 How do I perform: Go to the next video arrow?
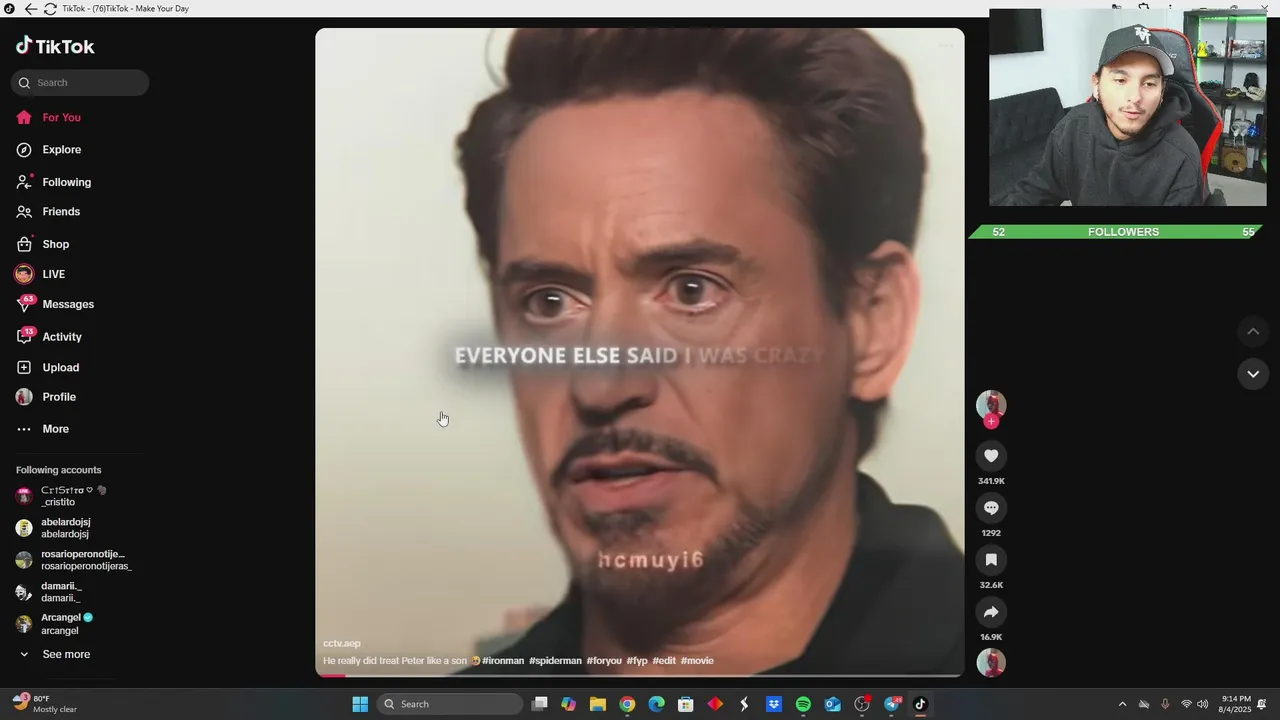[x=1253, y=374]
